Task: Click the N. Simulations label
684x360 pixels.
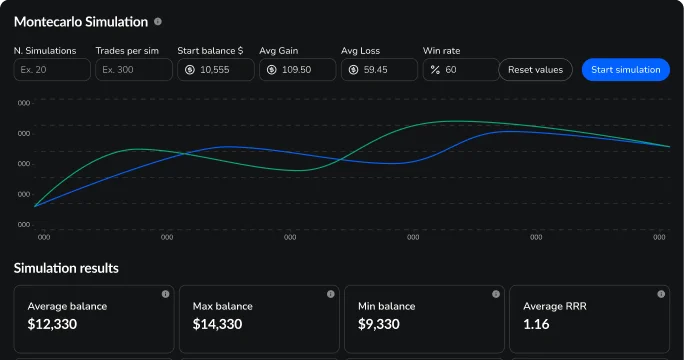Action: click(45, 51)
